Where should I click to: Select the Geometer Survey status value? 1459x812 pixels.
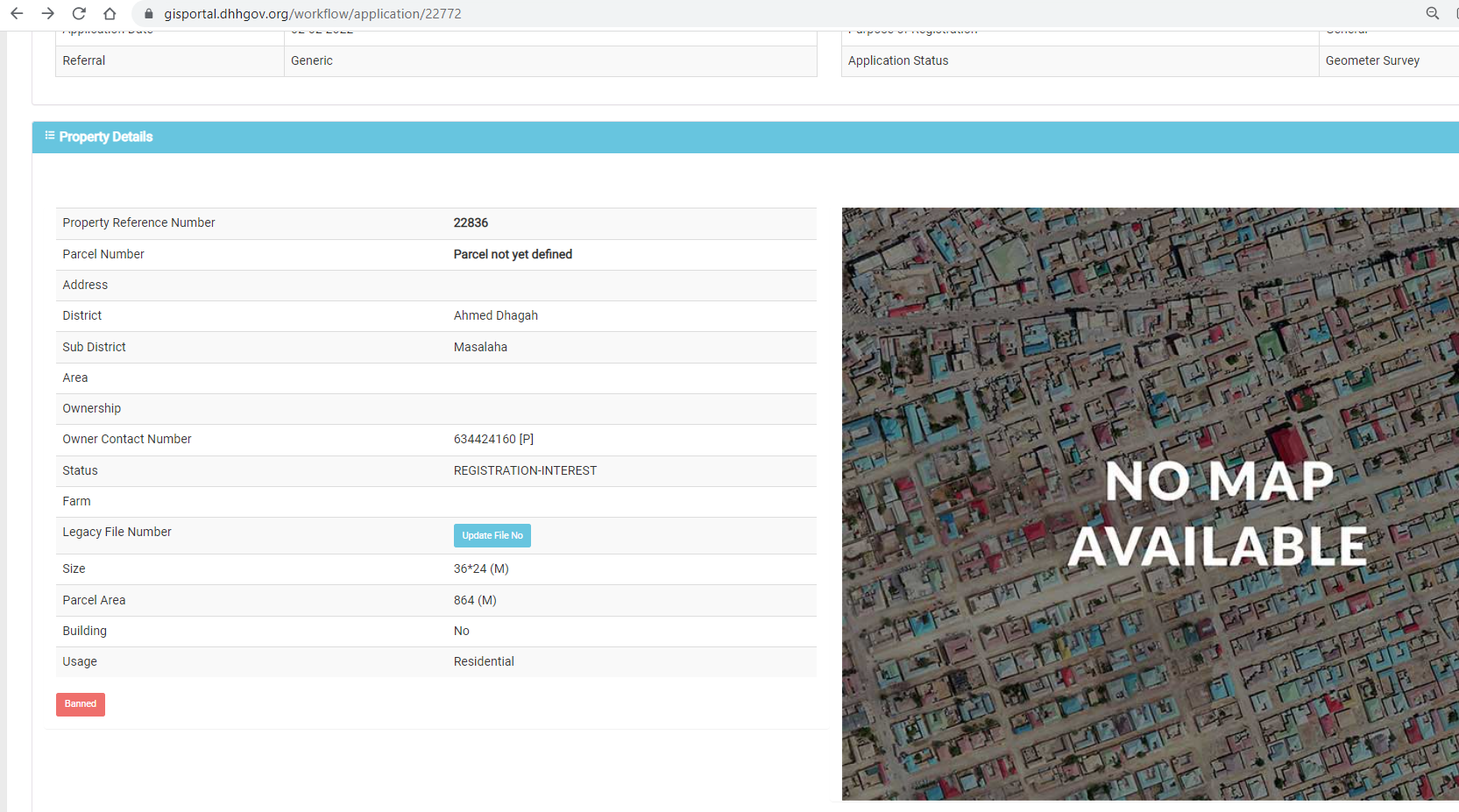[1372, 60]
